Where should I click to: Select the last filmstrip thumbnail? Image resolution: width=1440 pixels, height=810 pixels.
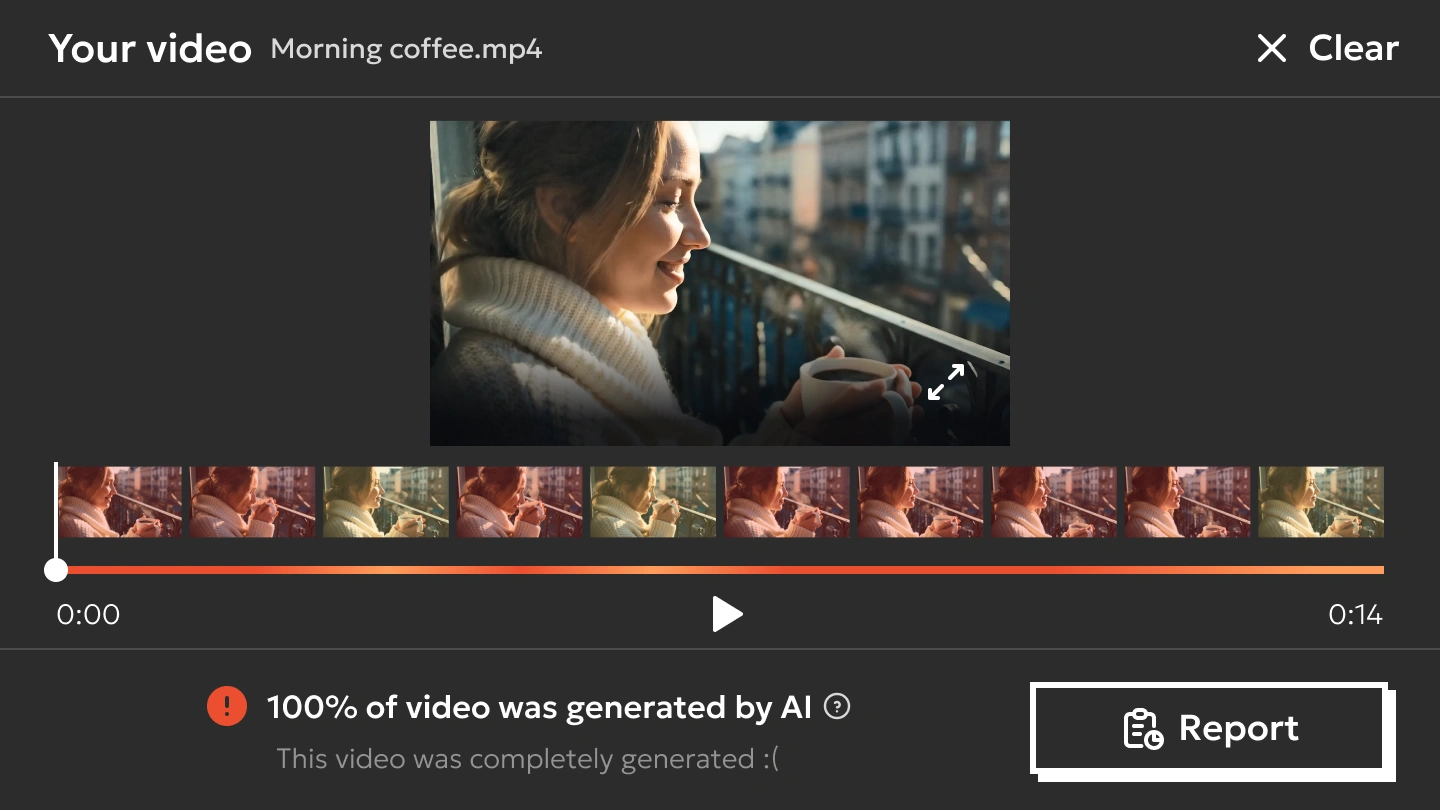1320,502
